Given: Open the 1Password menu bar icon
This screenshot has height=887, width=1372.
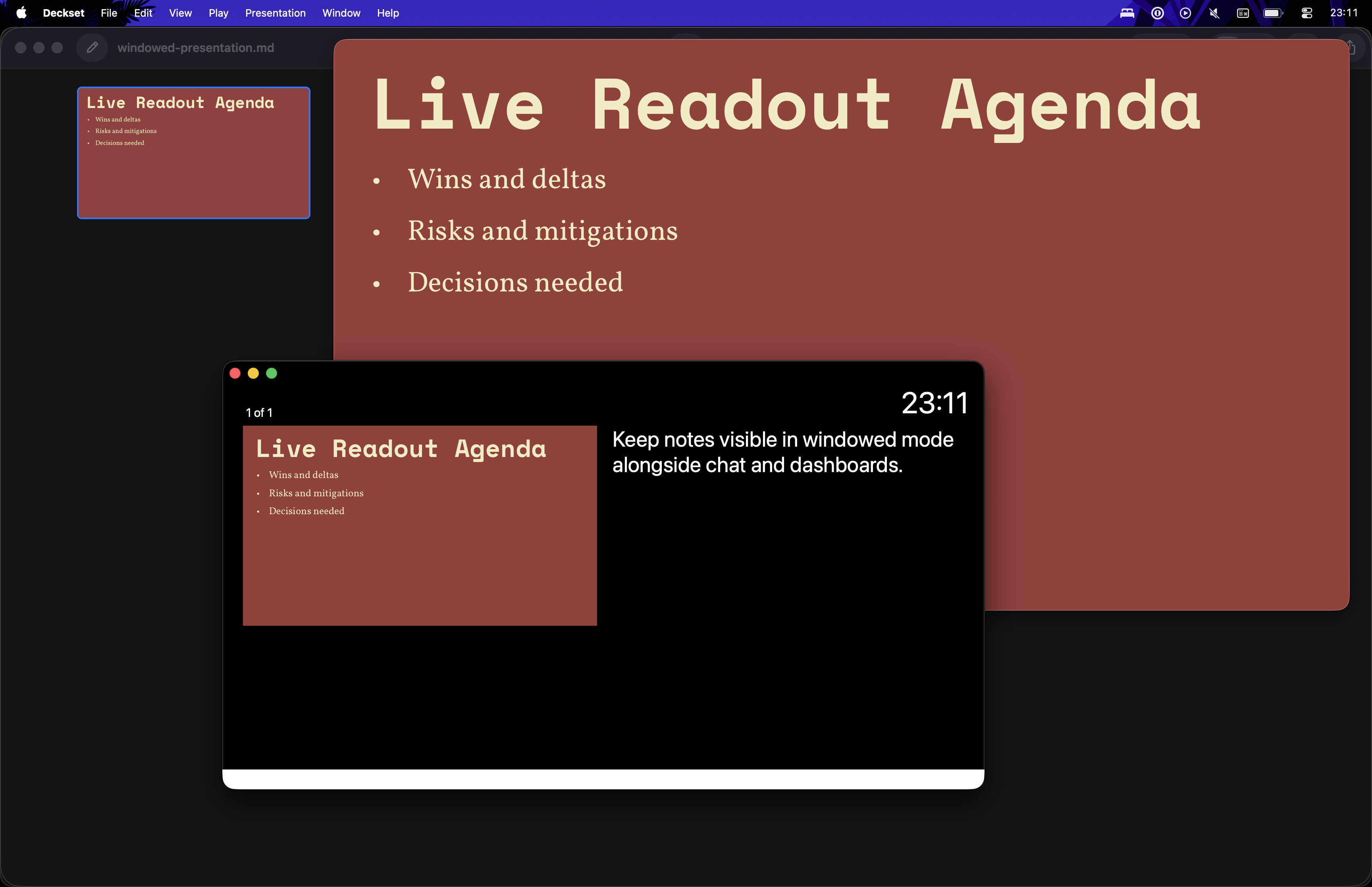Looking at the screenshot, I should click(x=1157, y=13).
